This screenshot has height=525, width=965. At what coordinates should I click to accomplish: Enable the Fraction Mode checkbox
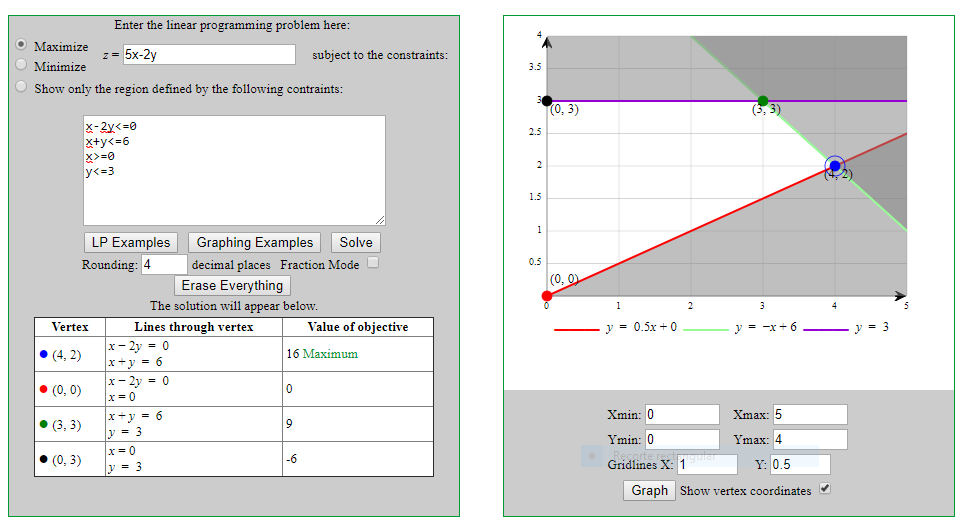point(373,264)
